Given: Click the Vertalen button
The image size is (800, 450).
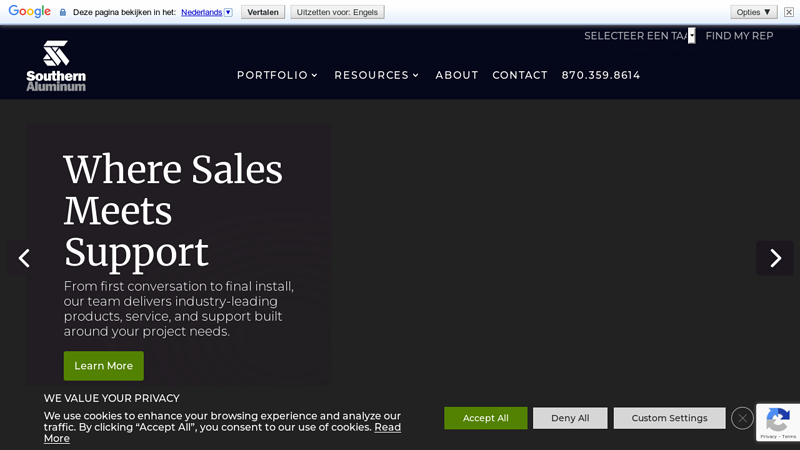Looking at the screenshot, I should [263, 12].
